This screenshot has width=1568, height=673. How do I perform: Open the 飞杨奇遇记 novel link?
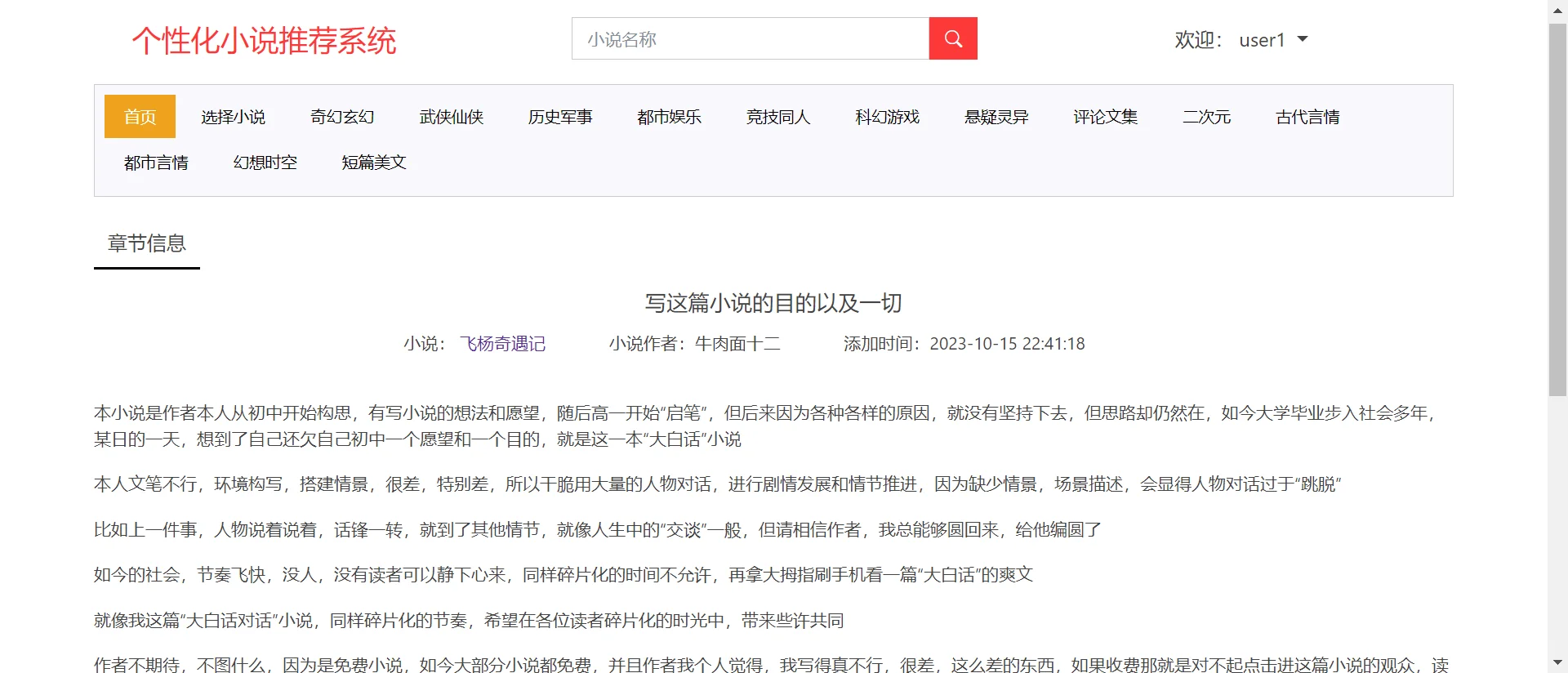[502, 344]
